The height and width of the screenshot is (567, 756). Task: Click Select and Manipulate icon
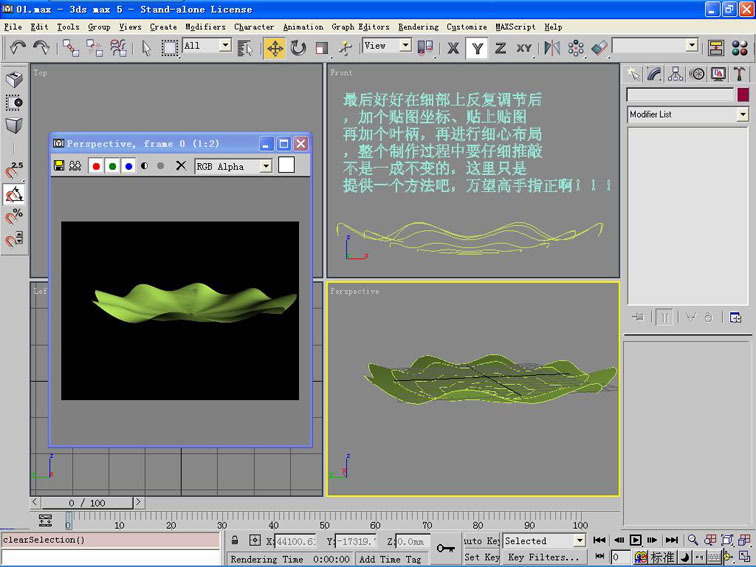[x=345, y=48]
